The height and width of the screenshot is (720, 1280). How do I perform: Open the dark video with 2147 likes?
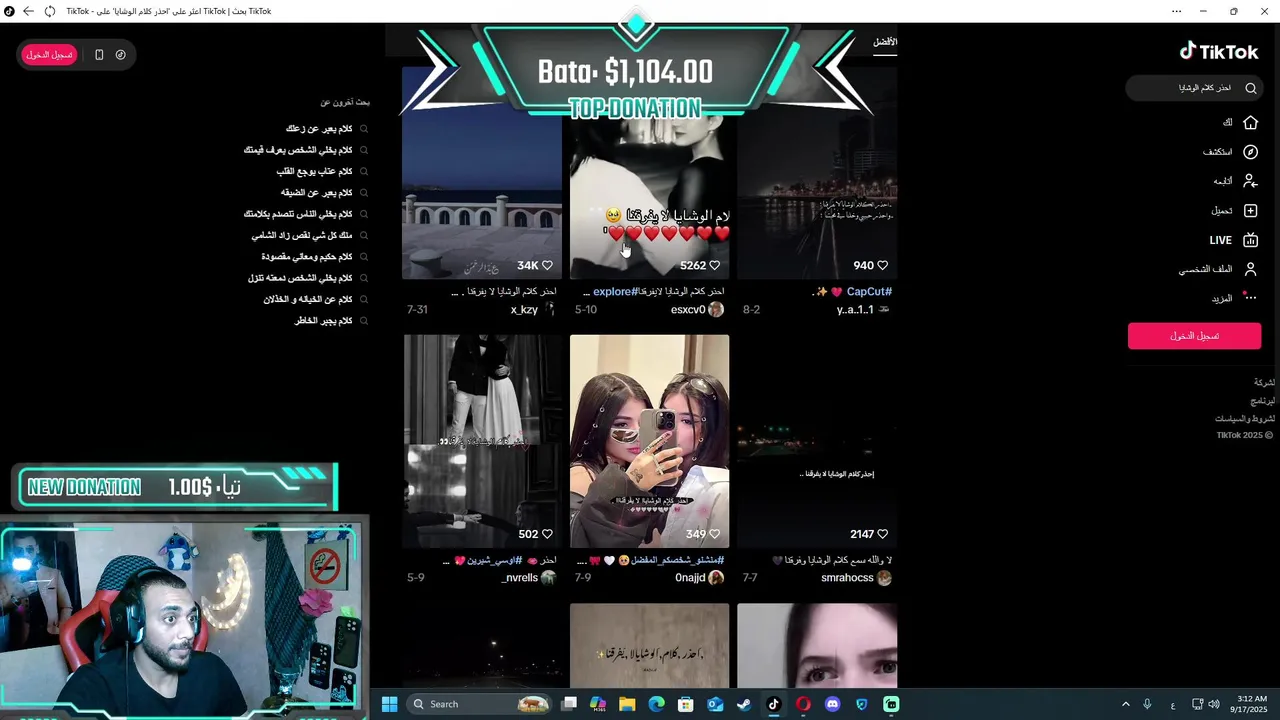tap(817, 441)
